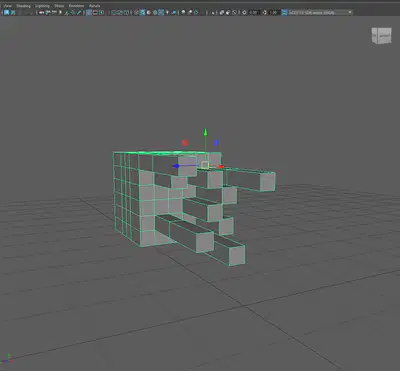Click the blue Z-axis manipulator handle
Image resolution: width=400 pixels, height=371 pixels.
tap(176, 166)
